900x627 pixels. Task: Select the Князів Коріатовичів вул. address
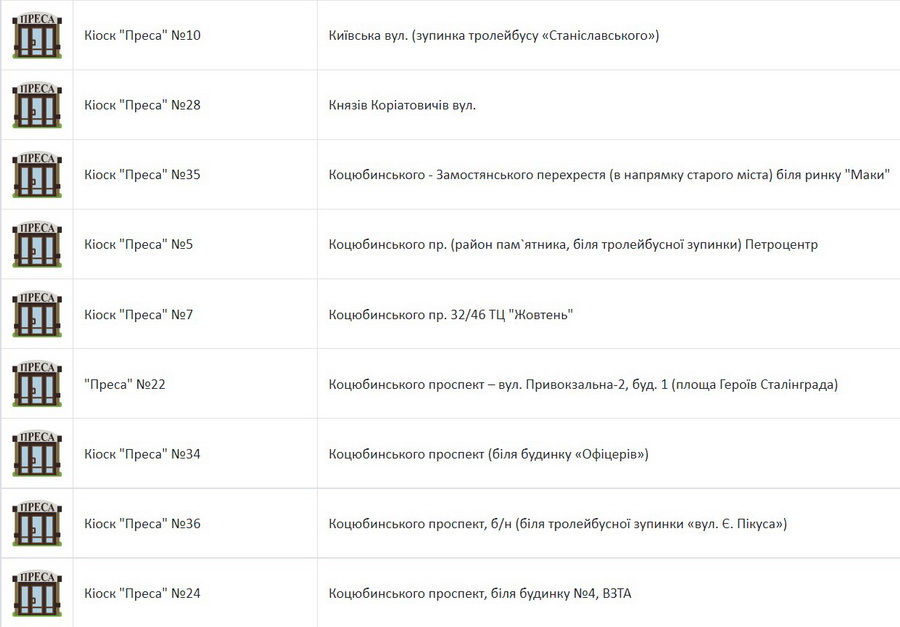[x=402, y=105]
